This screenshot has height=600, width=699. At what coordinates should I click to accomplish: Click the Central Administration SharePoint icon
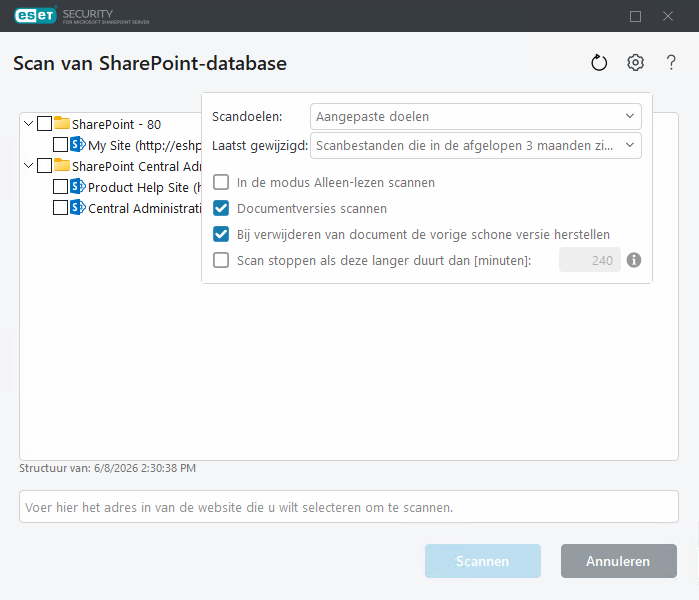click(78, 207)
